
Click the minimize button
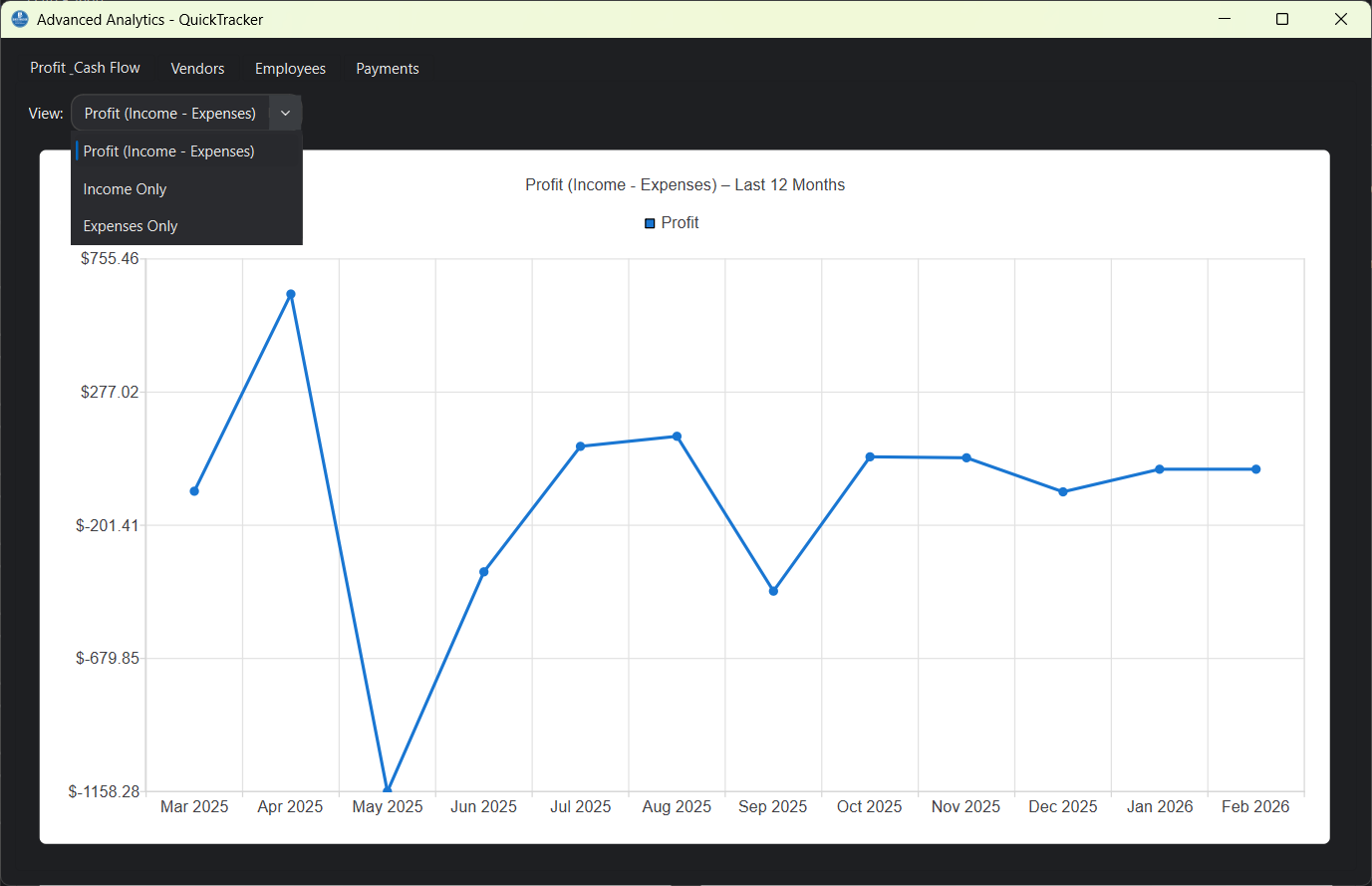[x=1224, y=19]
